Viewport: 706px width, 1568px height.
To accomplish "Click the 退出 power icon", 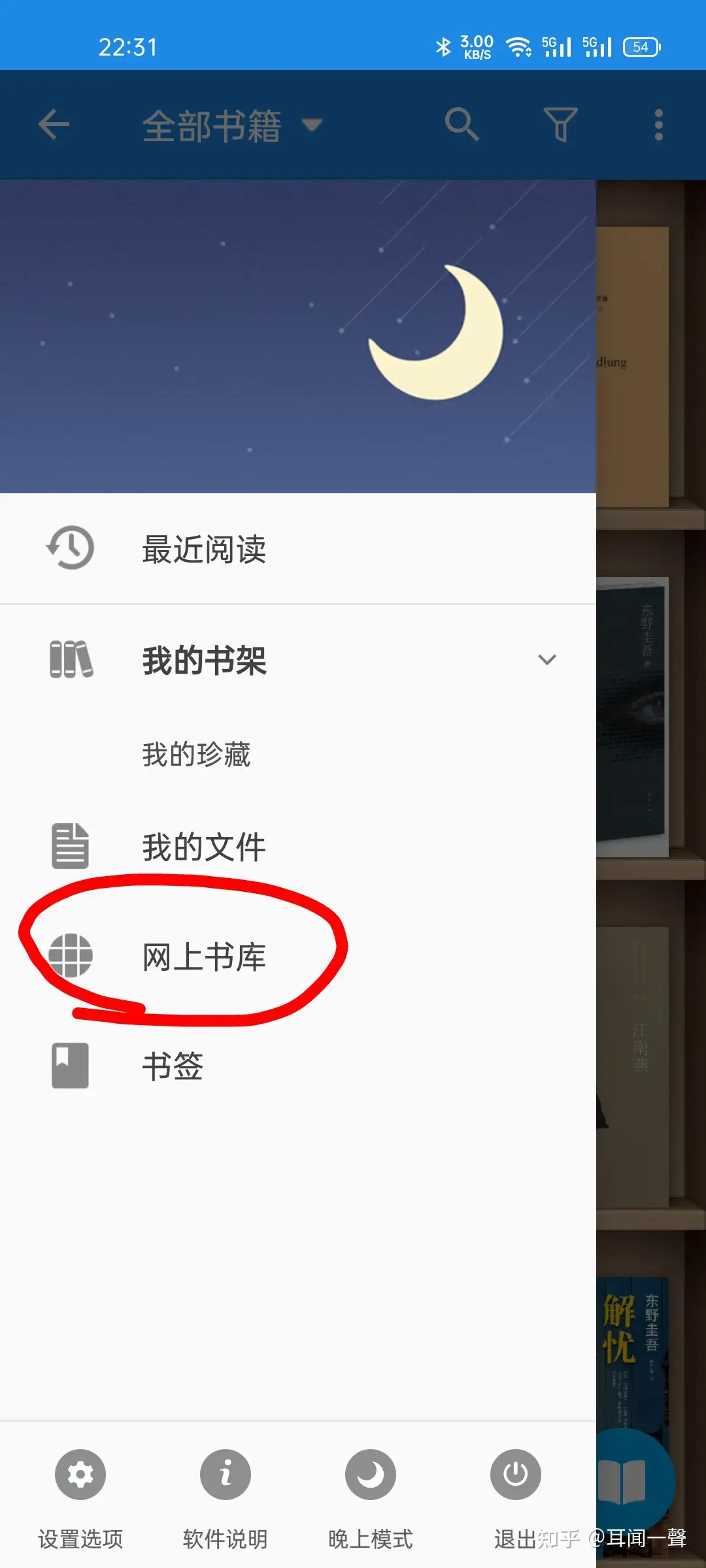I will pos(516,1475).
